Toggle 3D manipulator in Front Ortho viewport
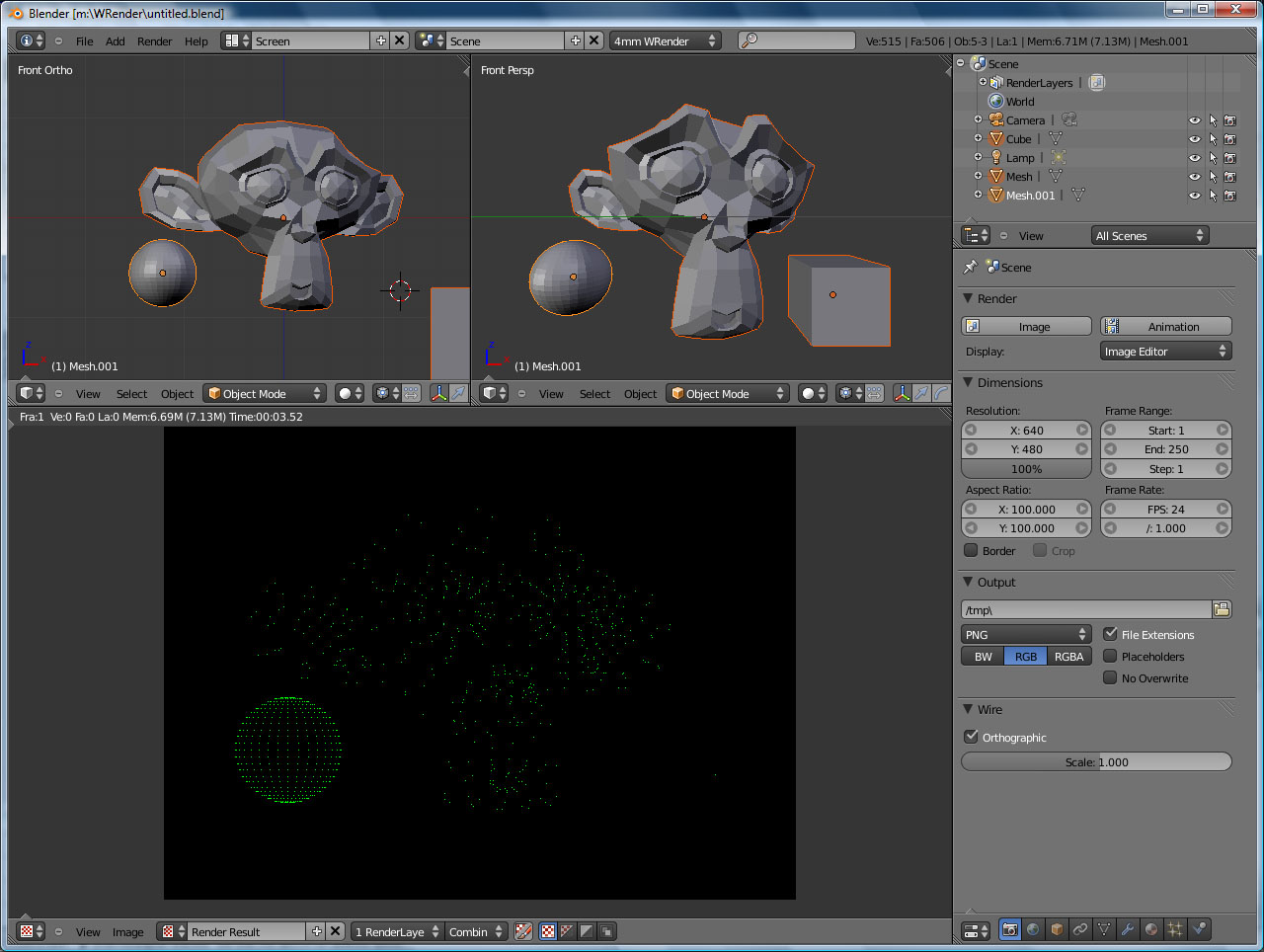 (x=439, y=393)
